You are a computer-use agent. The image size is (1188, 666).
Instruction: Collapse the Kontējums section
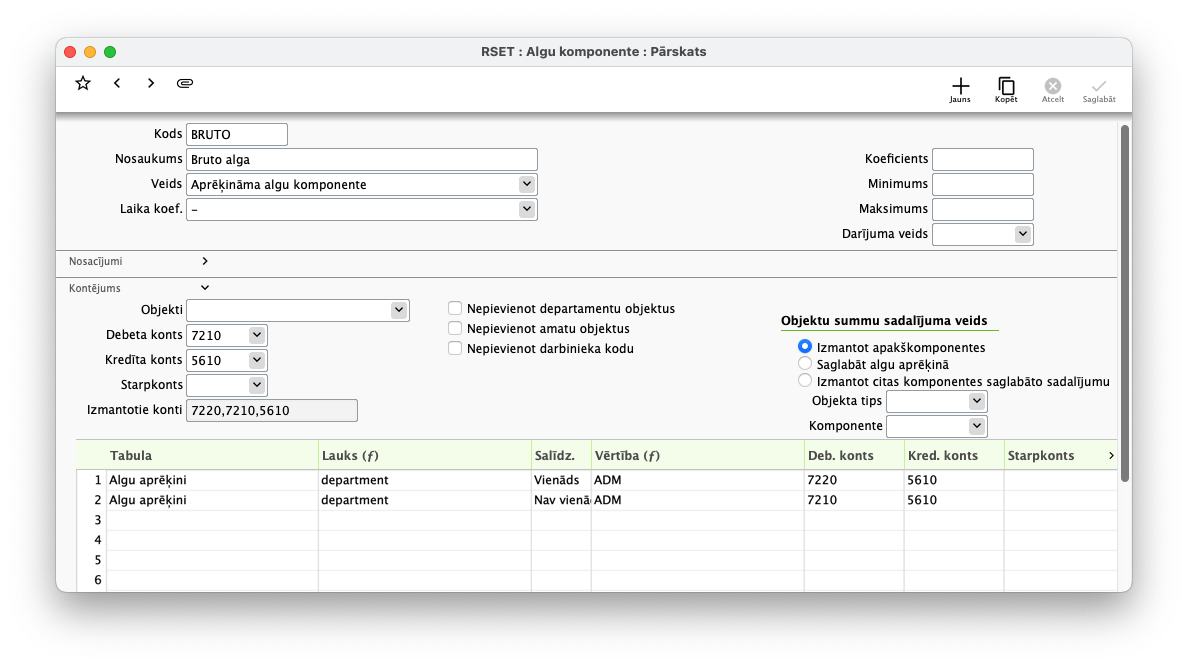[x=205, y=288]
